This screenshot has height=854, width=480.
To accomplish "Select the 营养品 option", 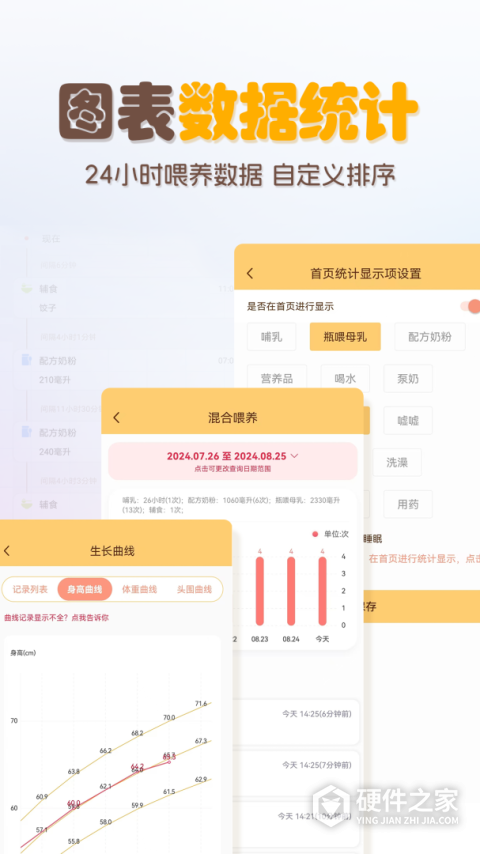I will point(277,379).
